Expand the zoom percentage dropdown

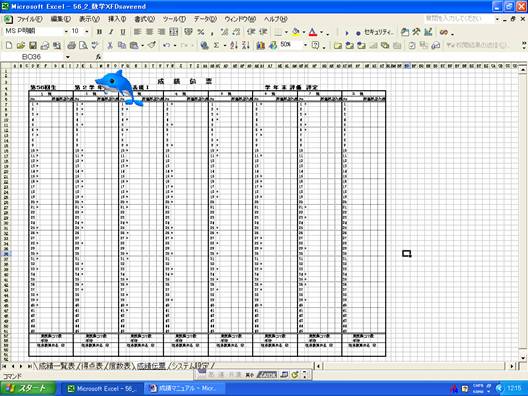[305, 45]
